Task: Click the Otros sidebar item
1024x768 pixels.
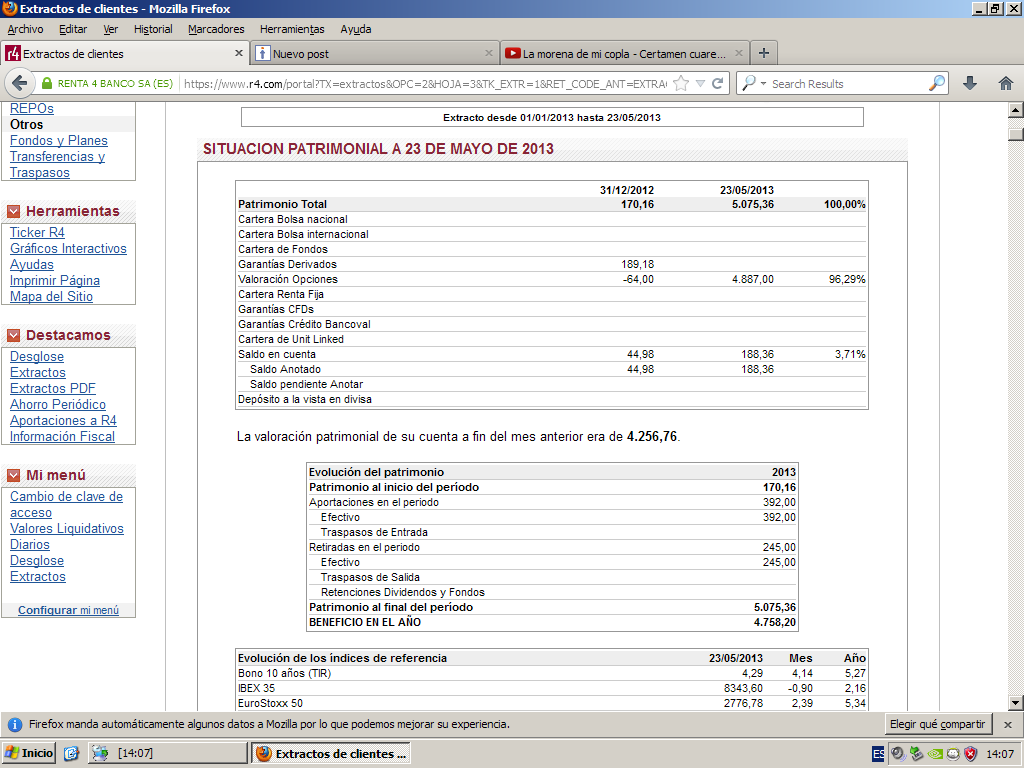Action: 26,125
